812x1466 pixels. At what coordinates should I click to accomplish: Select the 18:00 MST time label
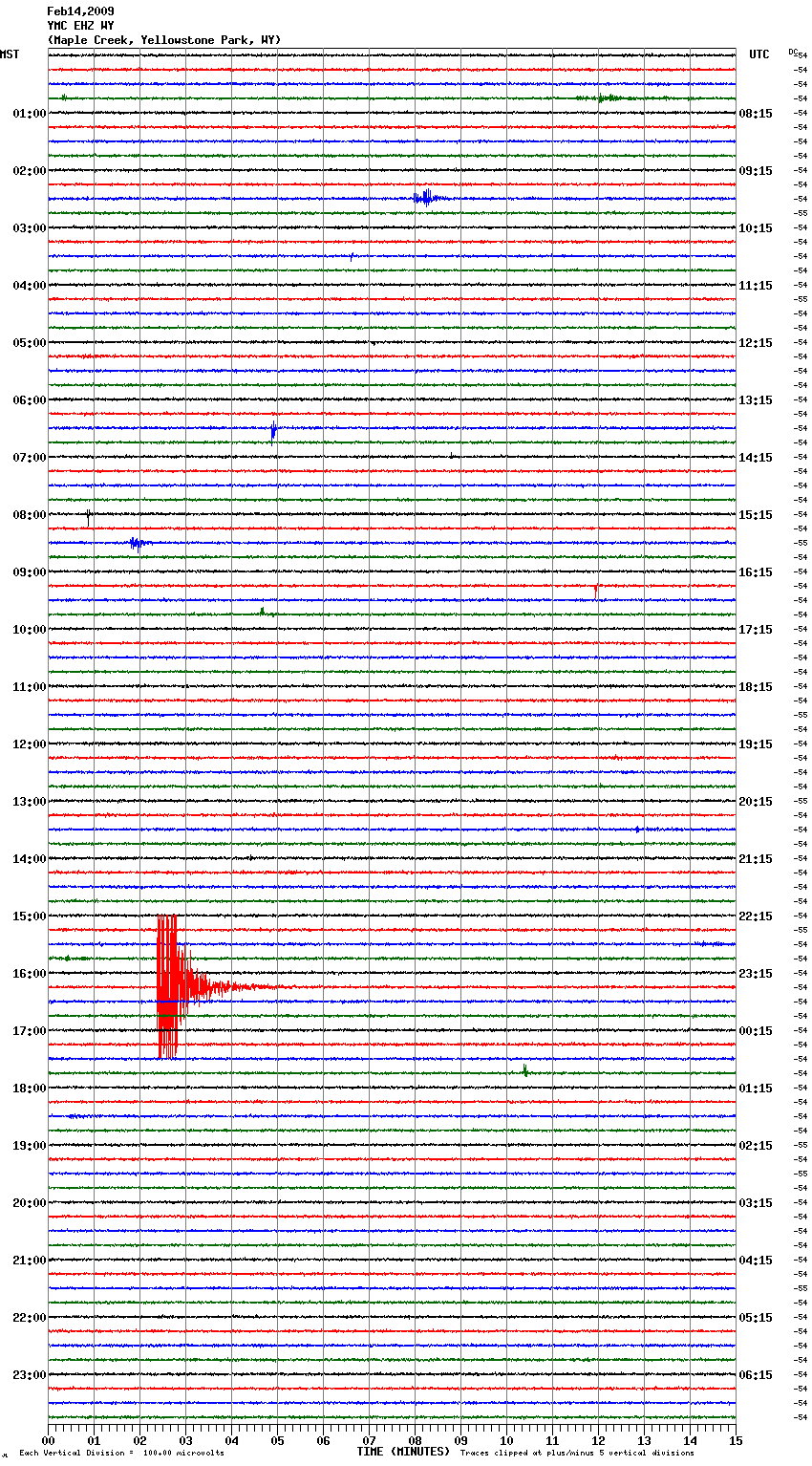pyautogui.click(x=30, y=1089)
